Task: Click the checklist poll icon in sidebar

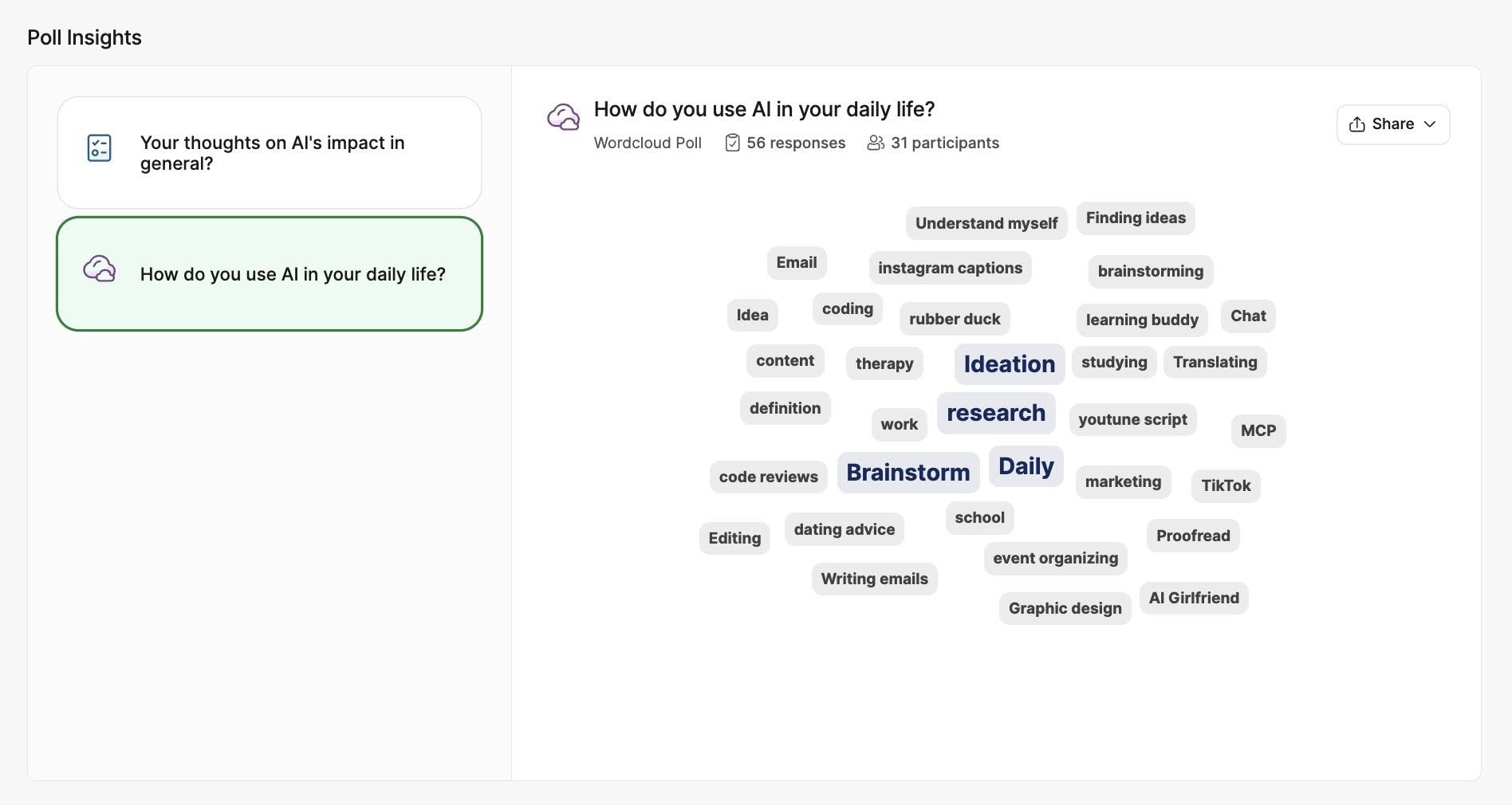Action: 99,148
